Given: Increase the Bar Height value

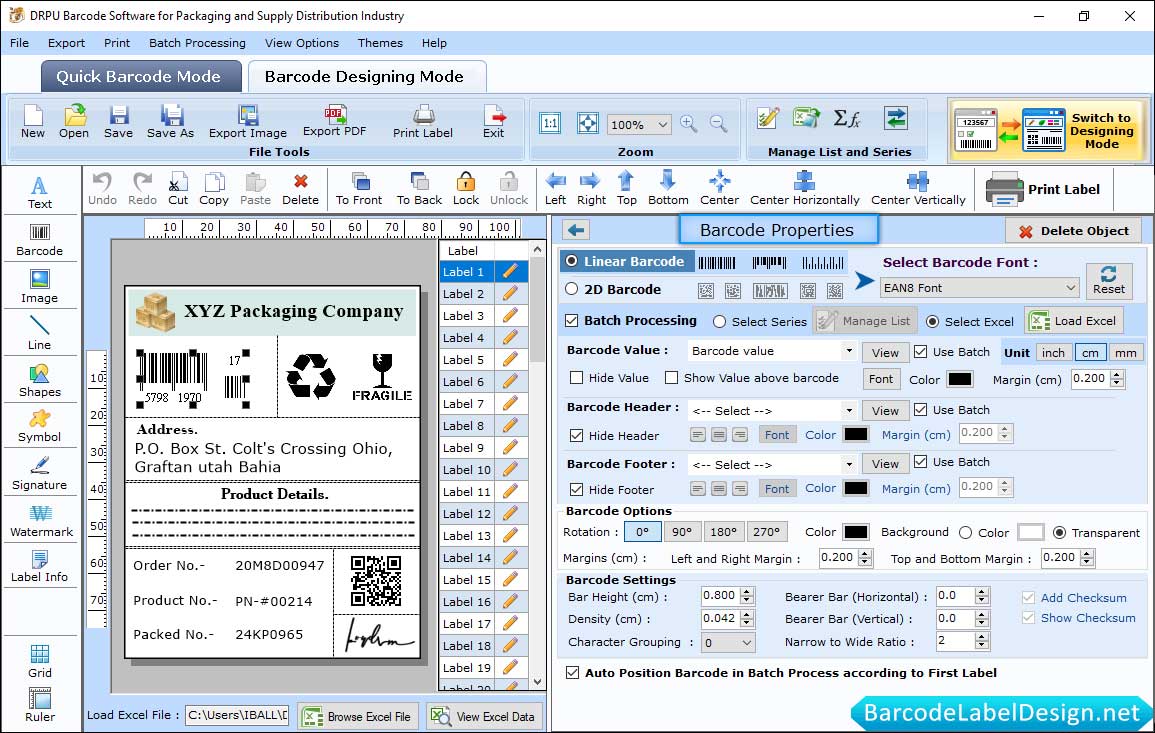Looking at the screenshot, I should [x=748, y=592].
